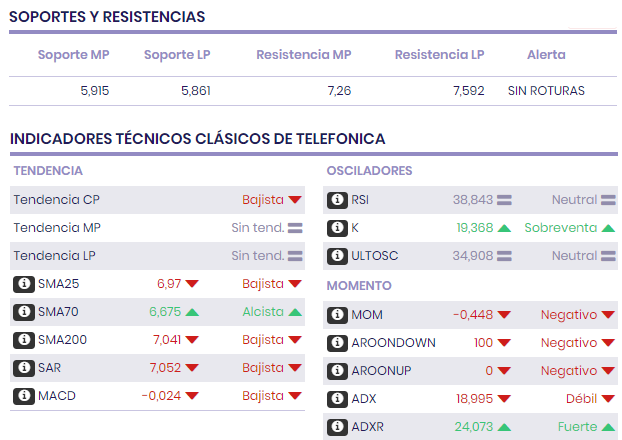The width and height of the screenshot is (622, 440).
Task: Show info for the AROONDOWN indicator
Action: 338,343
